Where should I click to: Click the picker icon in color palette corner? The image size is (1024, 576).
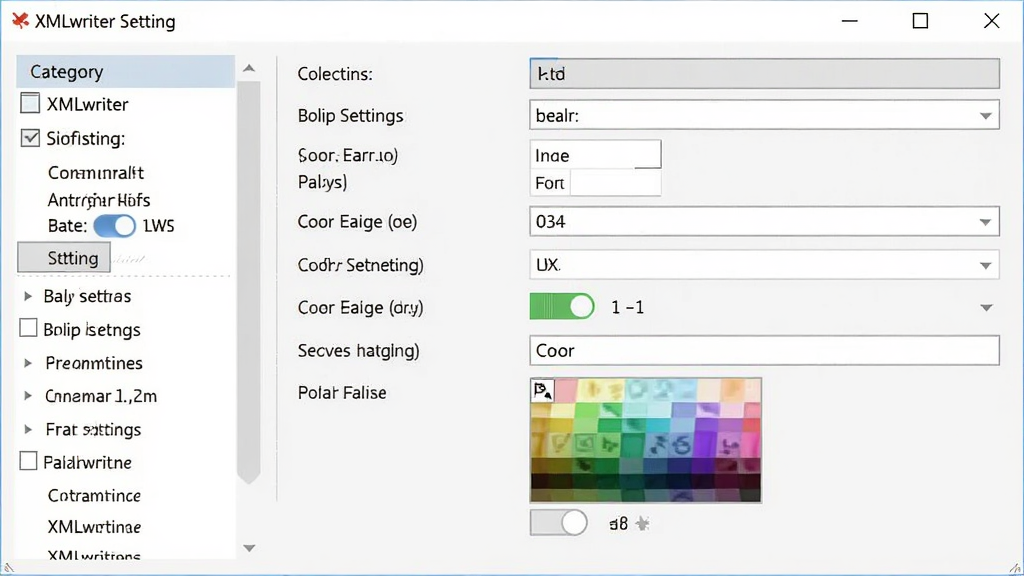(542, 391)
